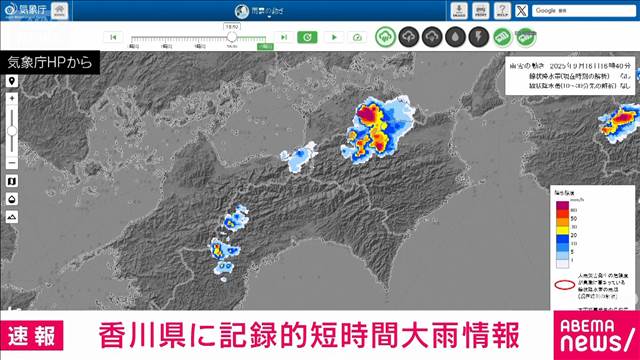The image size is (640, 360).
Task: Click the Google search input field
Action: click(x=584, y=11)
